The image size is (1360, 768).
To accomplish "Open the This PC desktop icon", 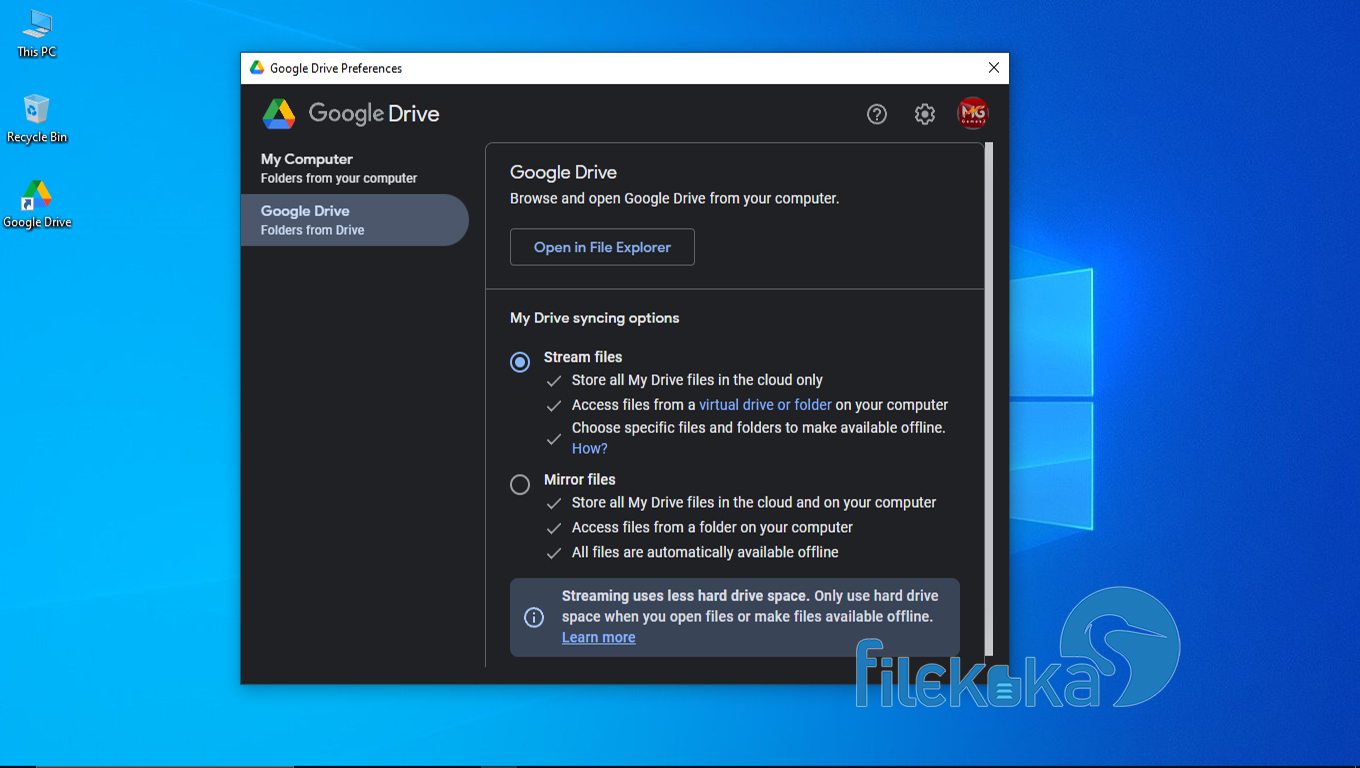I will coord(37,34).
